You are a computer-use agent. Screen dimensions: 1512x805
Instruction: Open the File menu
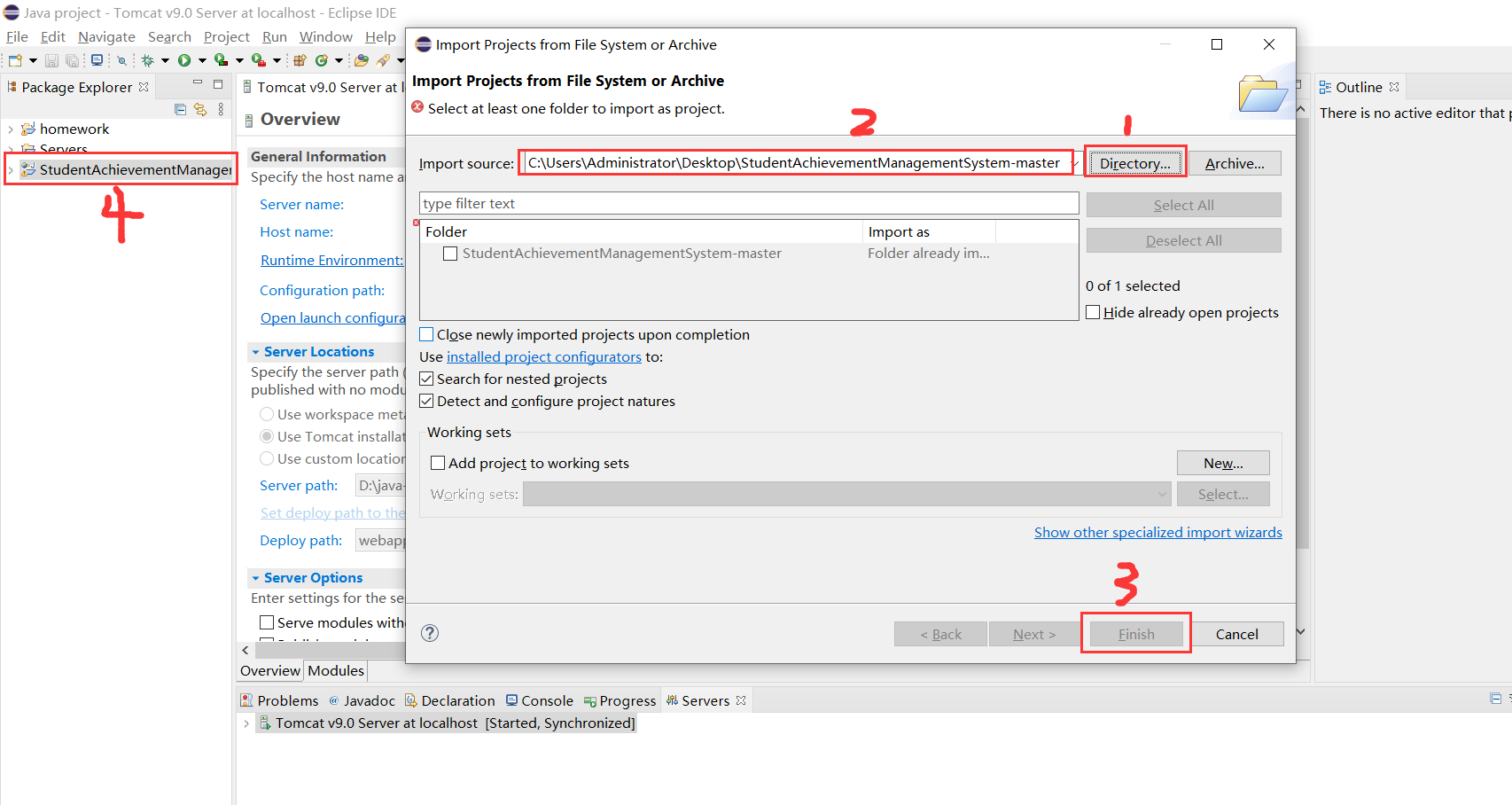click(x=17, y=36)
